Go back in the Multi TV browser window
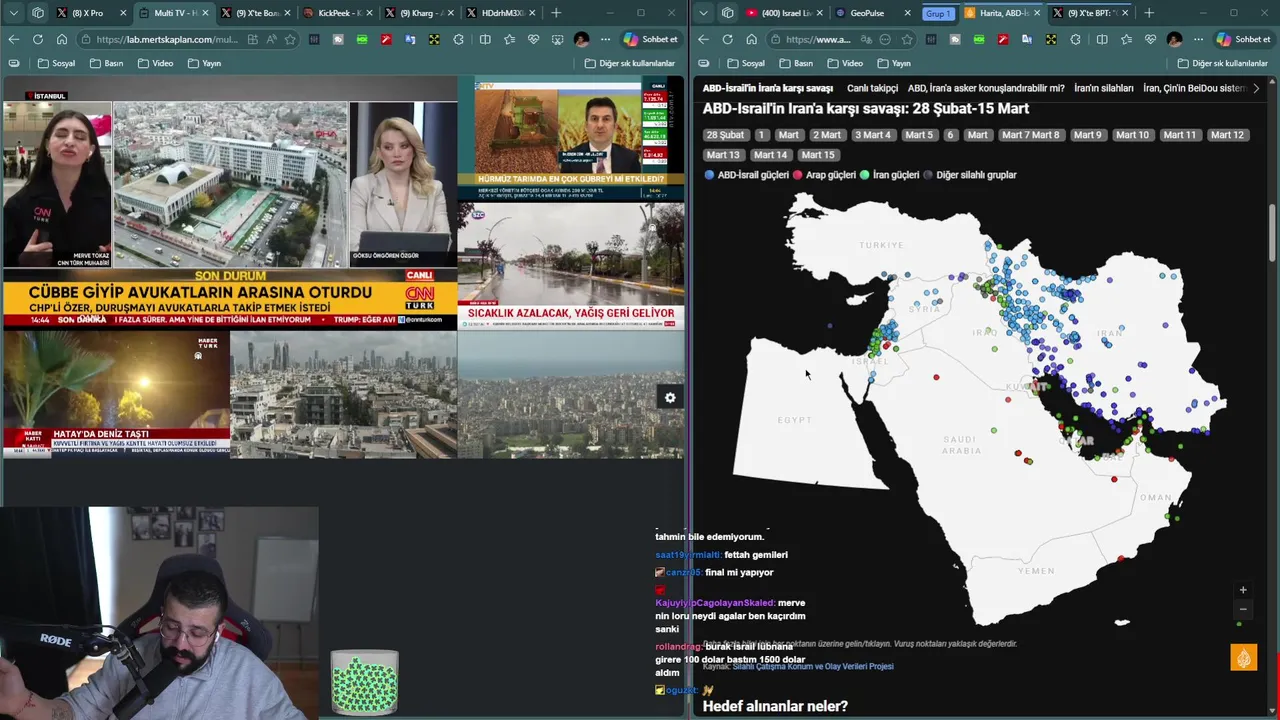Screen dimensions: 1280x720 pos(13,39)
